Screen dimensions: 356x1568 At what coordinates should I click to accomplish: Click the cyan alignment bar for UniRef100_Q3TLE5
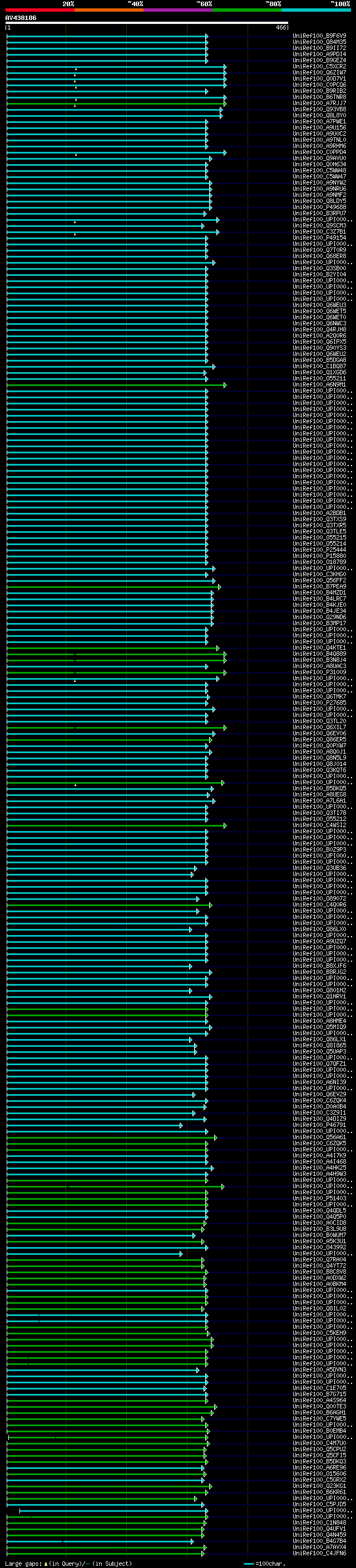coord(108,531)
